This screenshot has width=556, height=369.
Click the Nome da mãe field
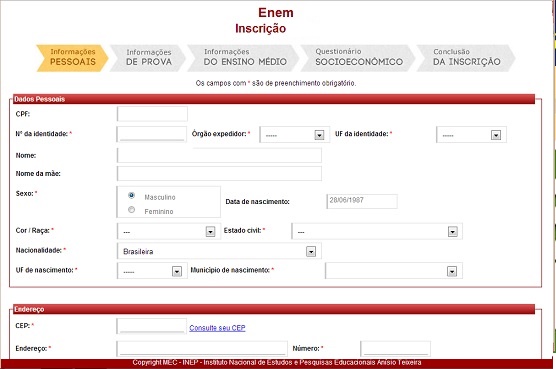click(219, 174)
